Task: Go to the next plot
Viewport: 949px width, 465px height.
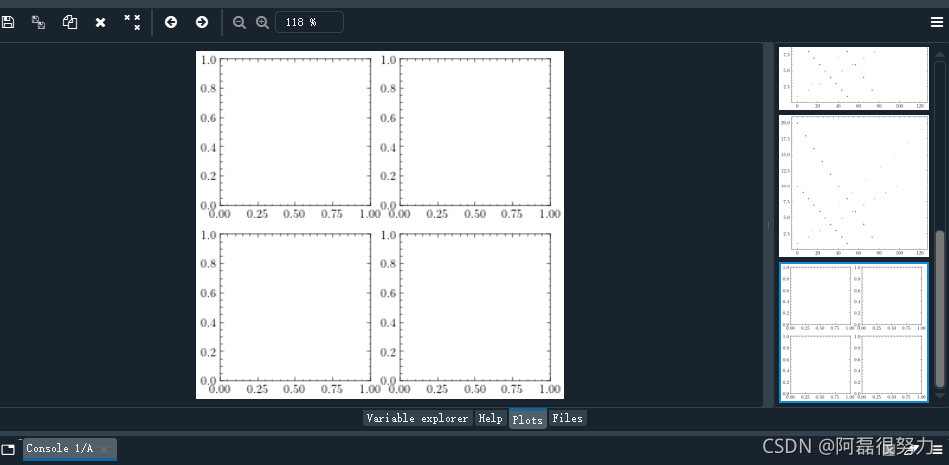Action: click(x=201, y=22)
